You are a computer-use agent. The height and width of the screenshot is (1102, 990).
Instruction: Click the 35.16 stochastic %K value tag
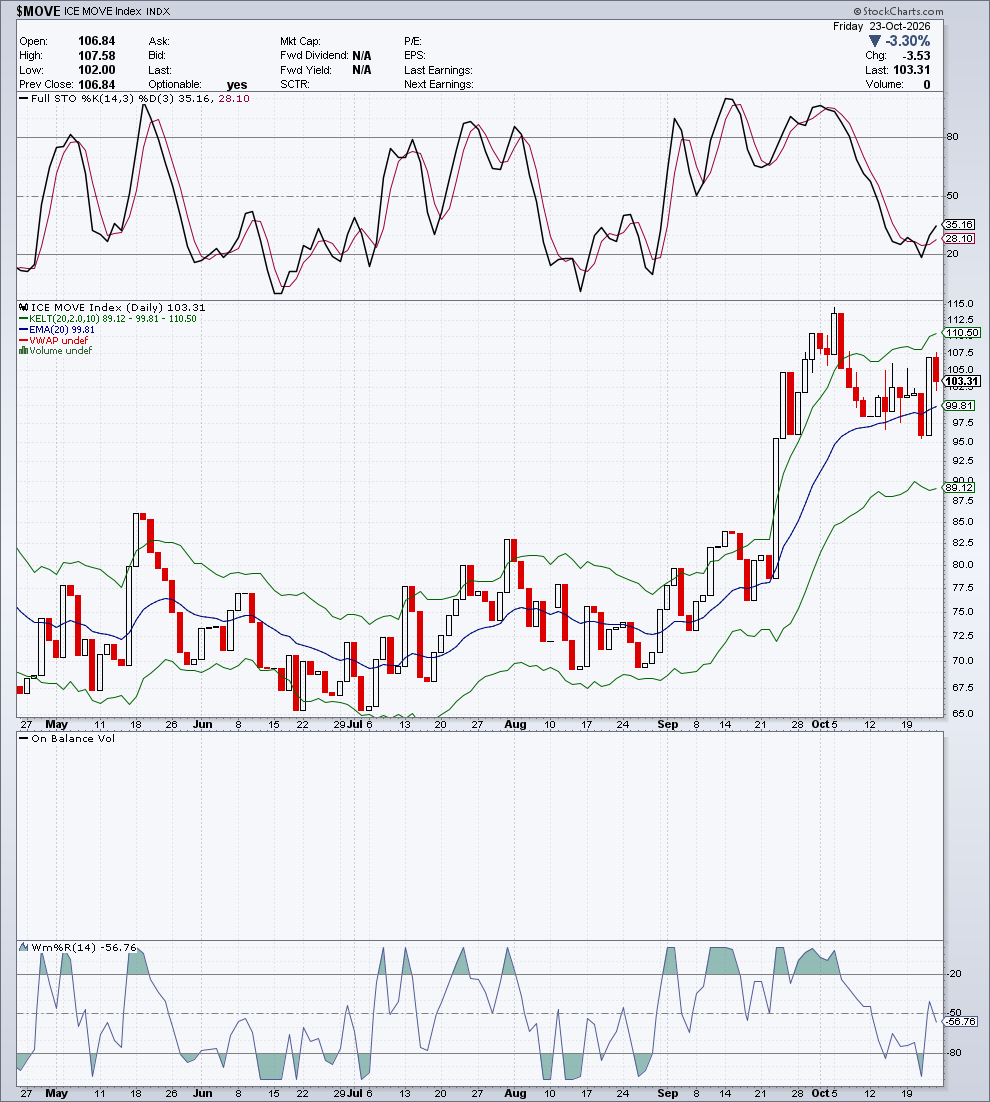click(959, 224)
